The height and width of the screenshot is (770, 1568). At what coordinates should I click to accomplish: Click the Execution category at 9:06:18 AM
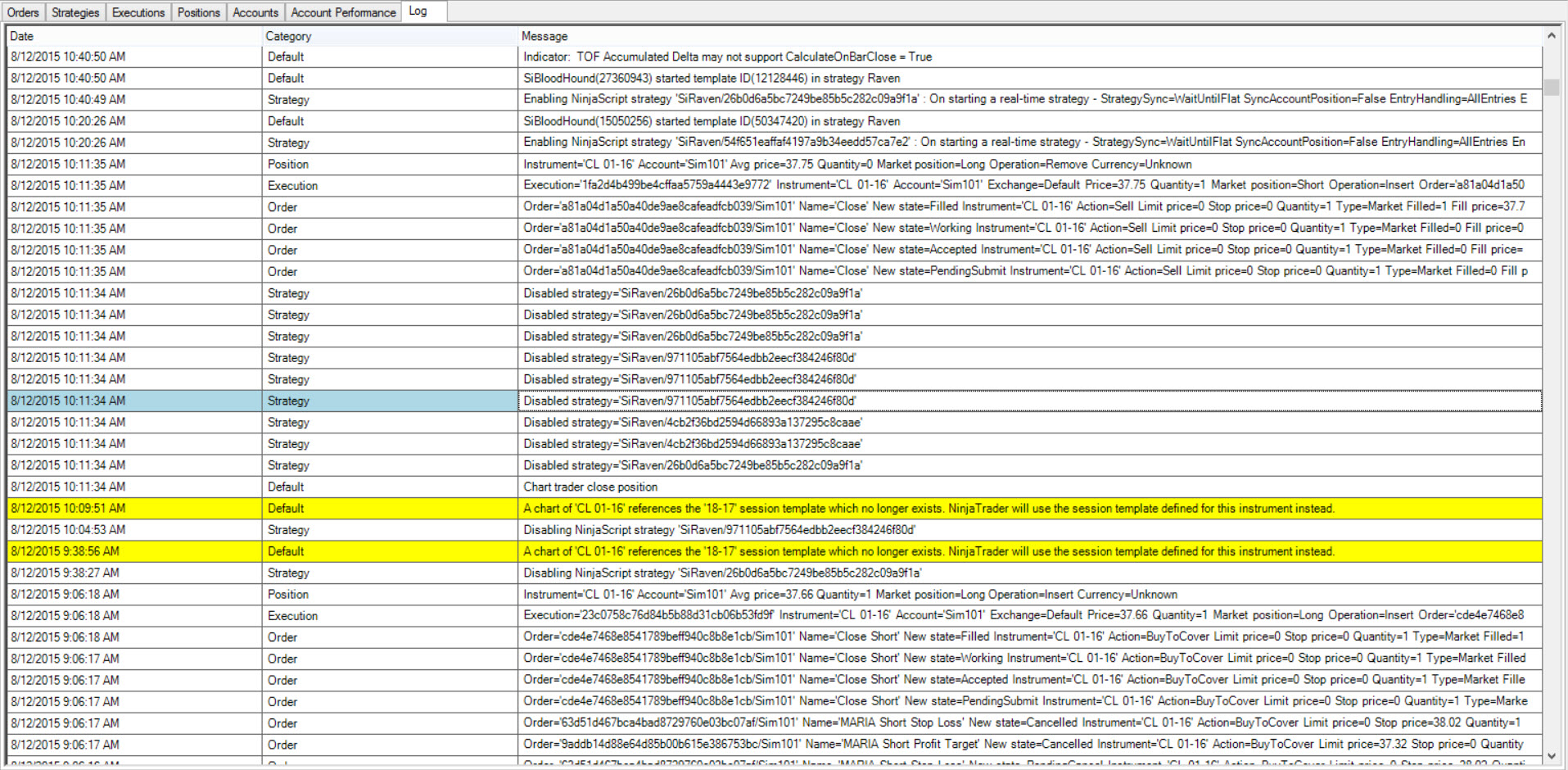390,616
